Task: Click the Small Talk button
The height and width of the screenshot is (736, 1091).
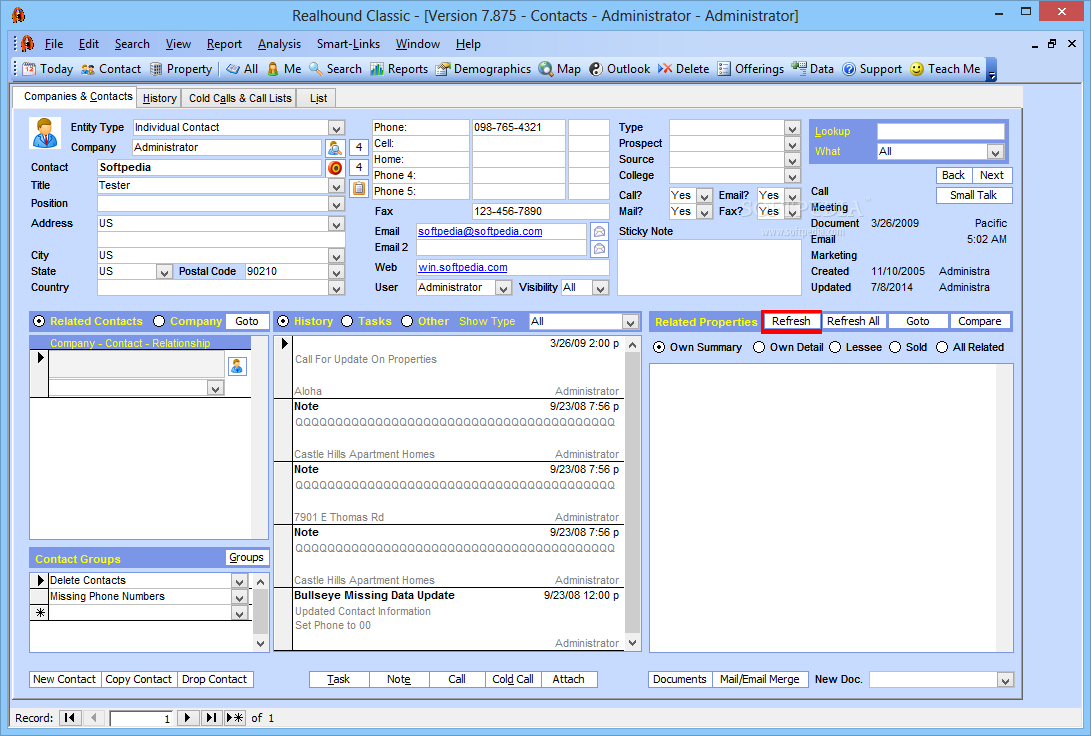Action: pyautogui.click(x=973, y=195)
